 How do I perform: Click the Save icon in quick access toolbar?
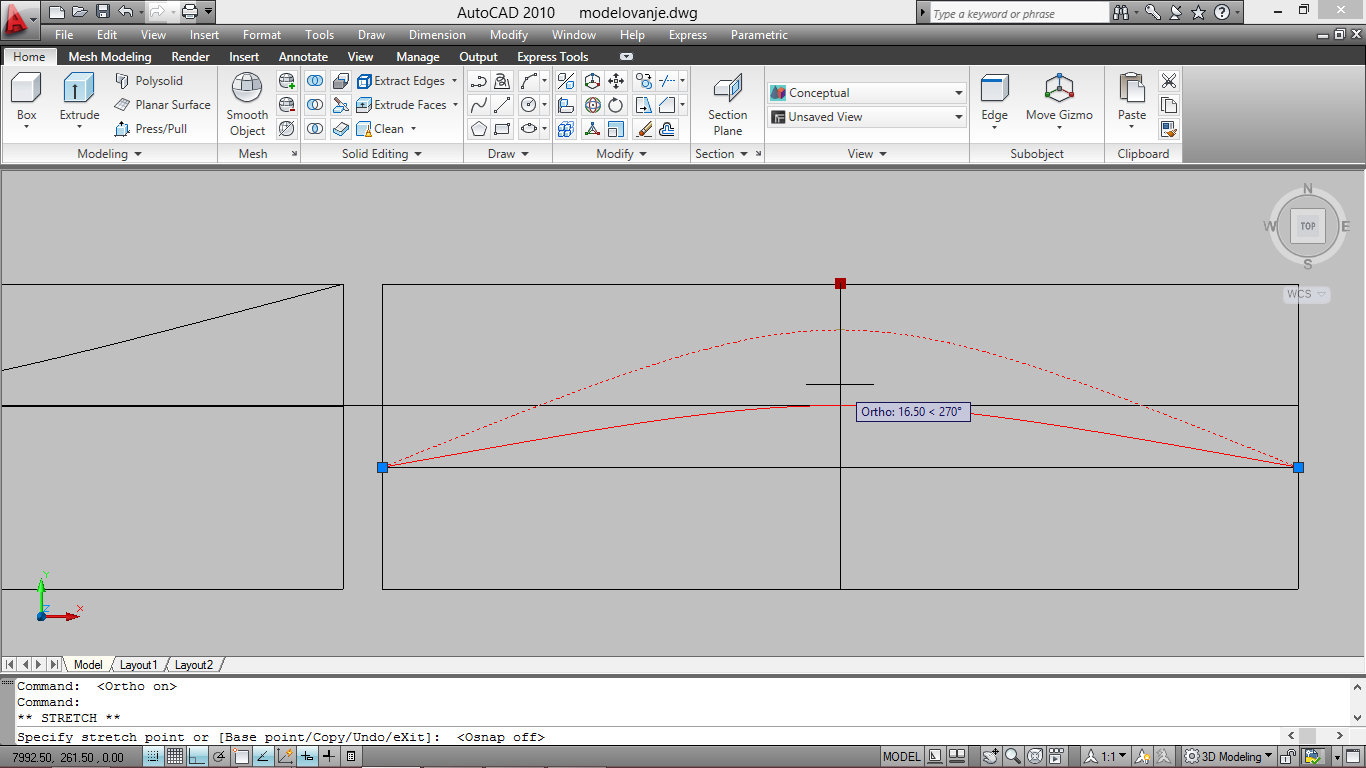tap(103, 12)
